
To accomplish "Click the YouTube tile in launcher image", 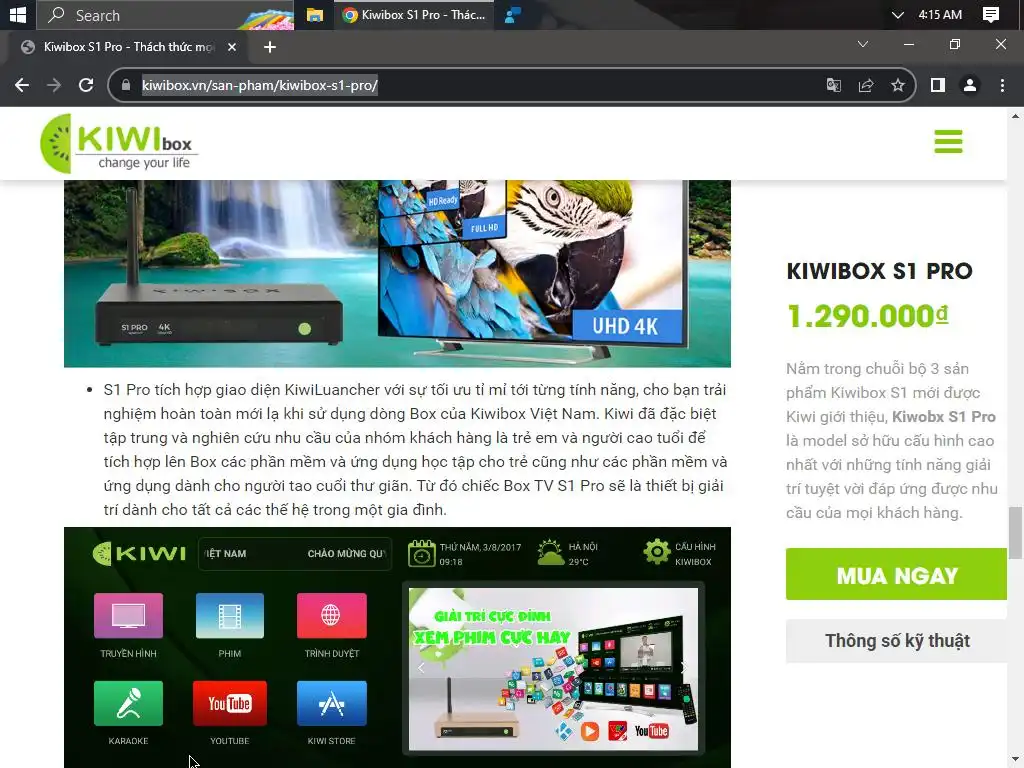I will (x=230, y=703).
